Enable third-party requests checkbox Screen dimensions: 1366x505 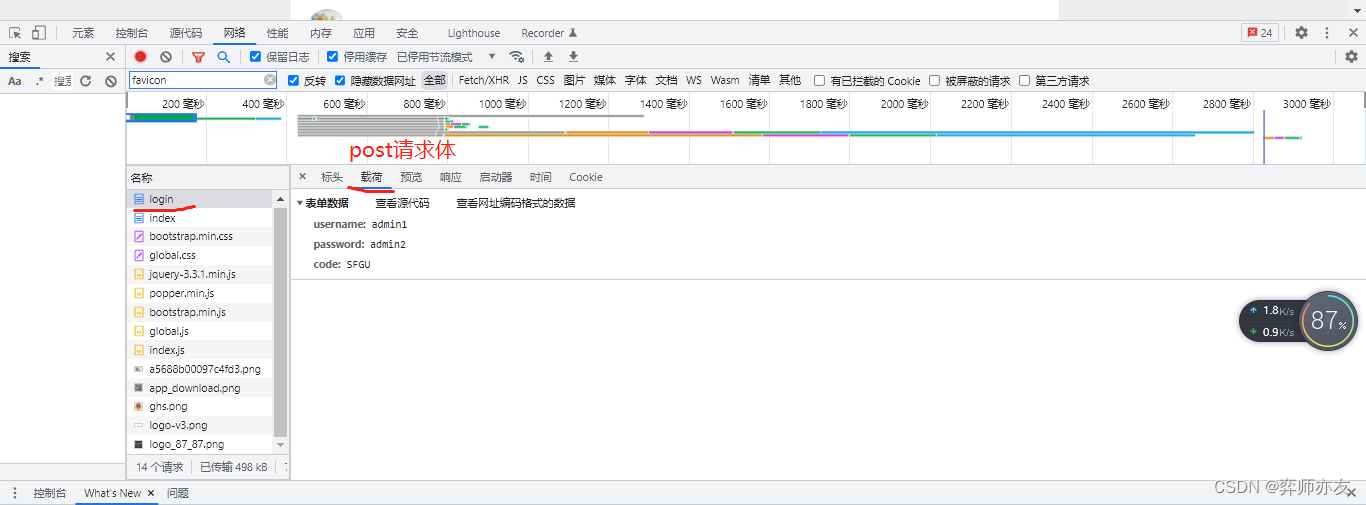click(x=1024, y=81)
